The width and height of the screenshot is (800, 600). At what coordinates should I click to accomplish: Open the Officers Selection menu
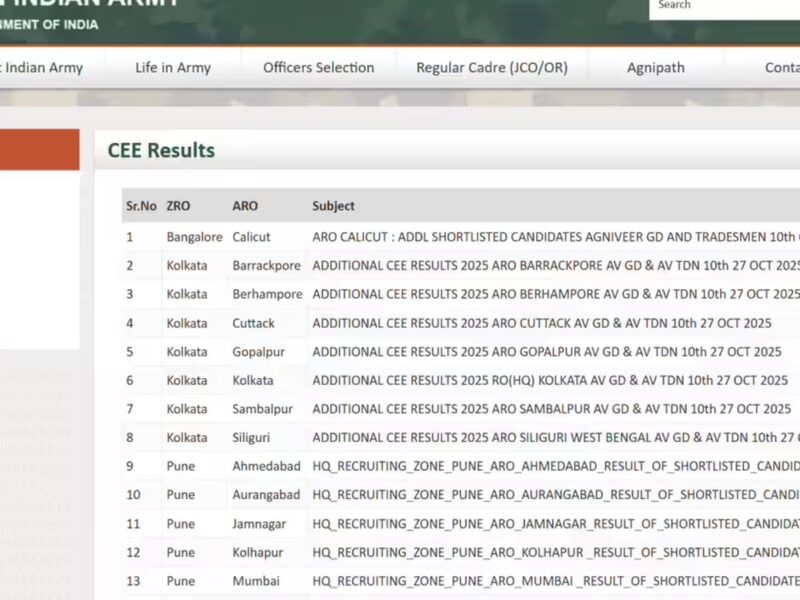click(x=318, y=68)
